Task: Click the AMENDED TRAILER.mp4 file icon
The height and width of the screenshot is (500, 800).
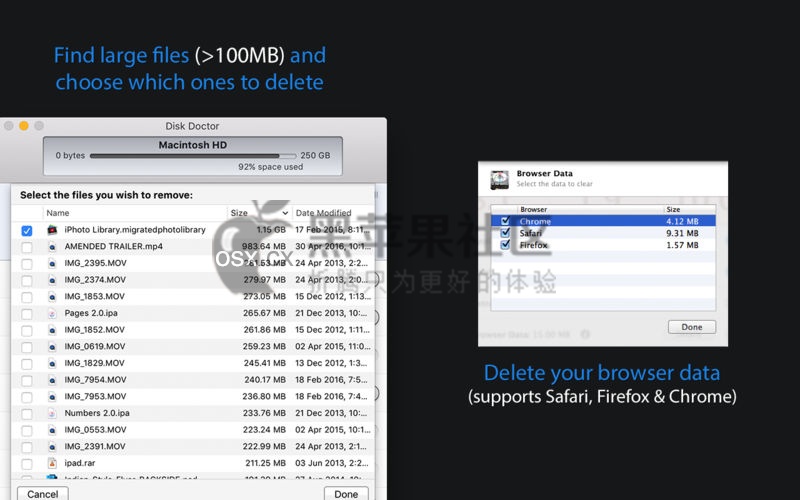Action: pos(52,247)
